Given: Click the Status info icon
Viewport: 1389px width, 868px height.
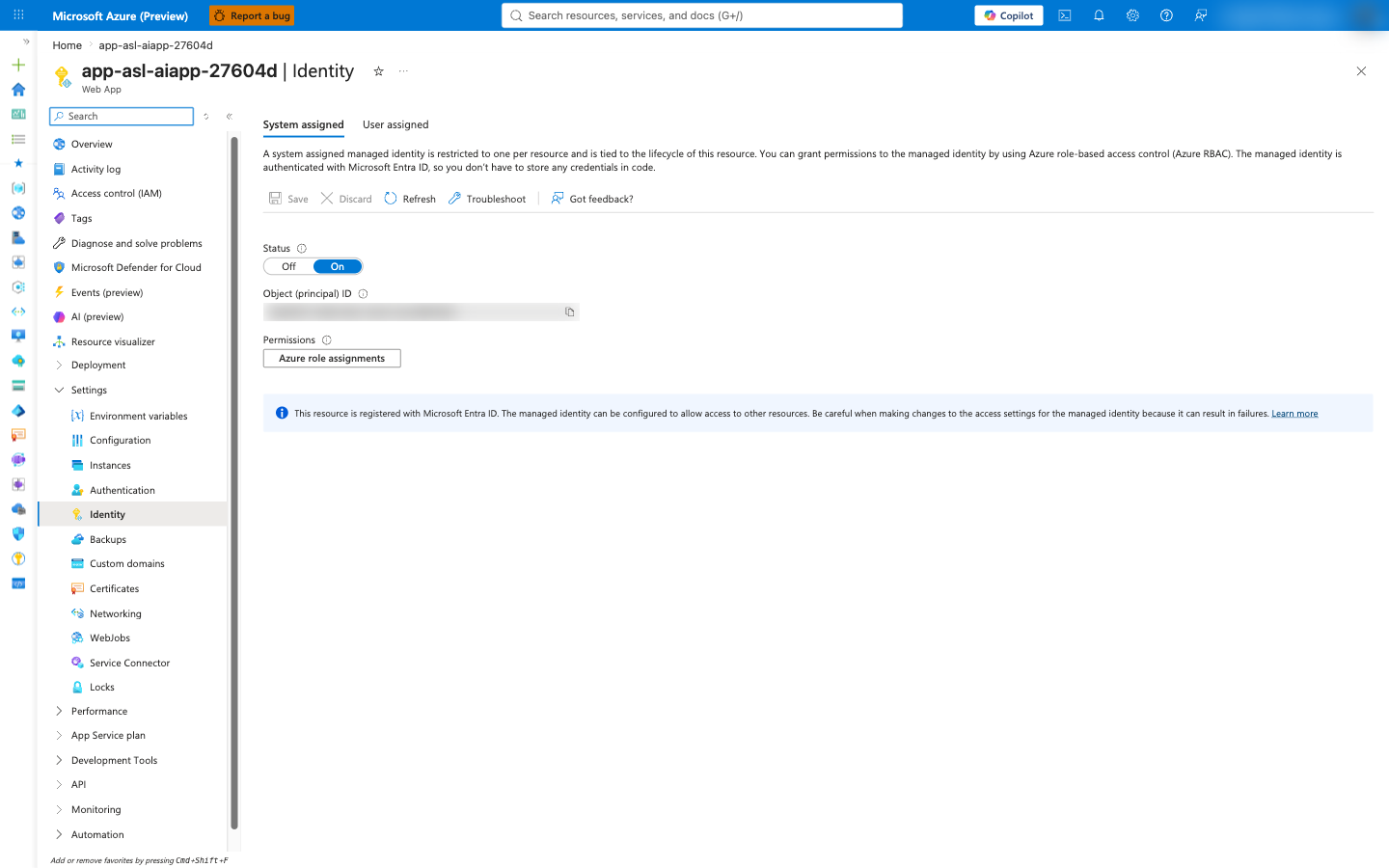Looking at the screenshot, I should 302,249.
